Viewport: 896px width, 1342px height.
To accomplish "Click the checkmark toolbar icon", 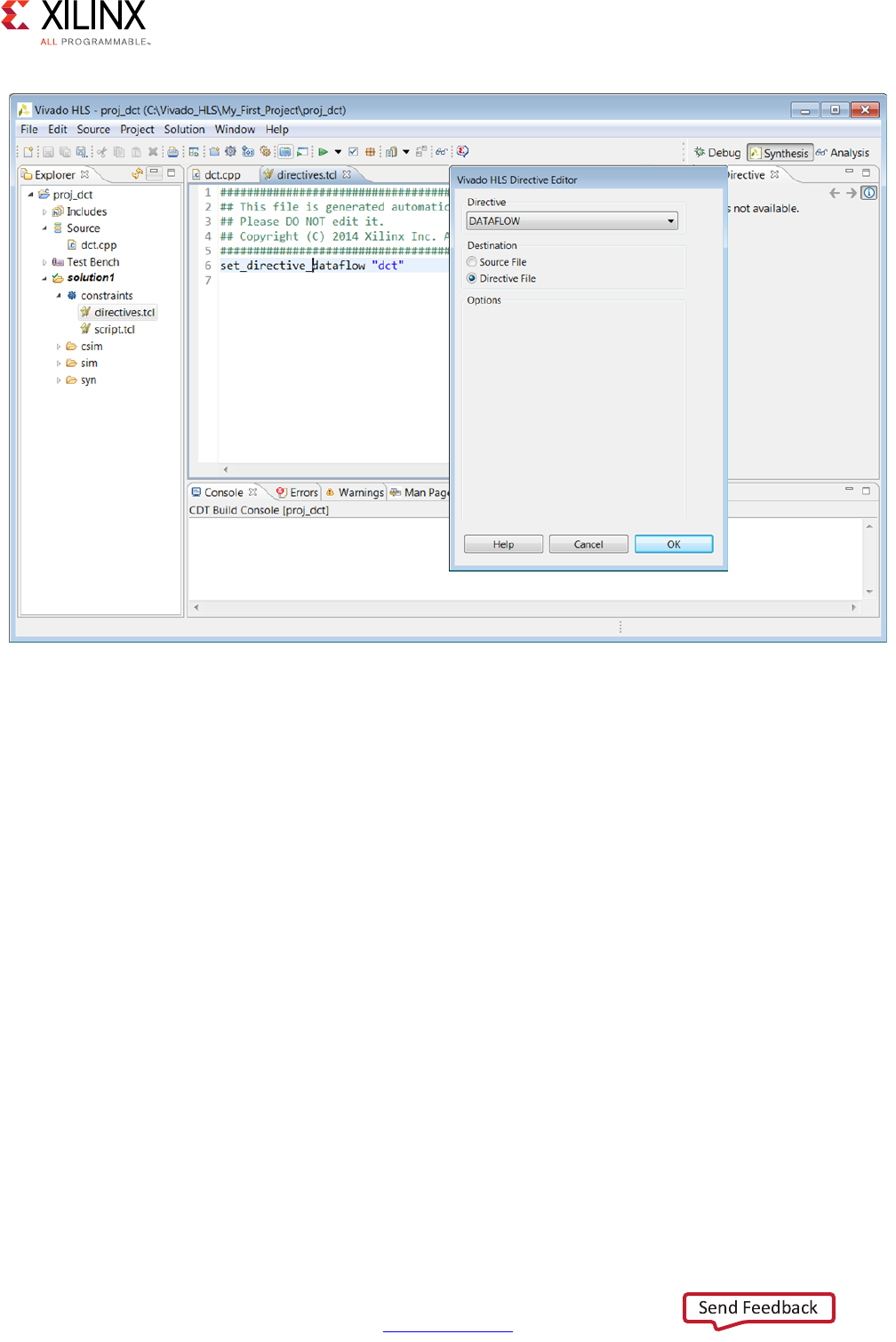I will tap(353, 152).
